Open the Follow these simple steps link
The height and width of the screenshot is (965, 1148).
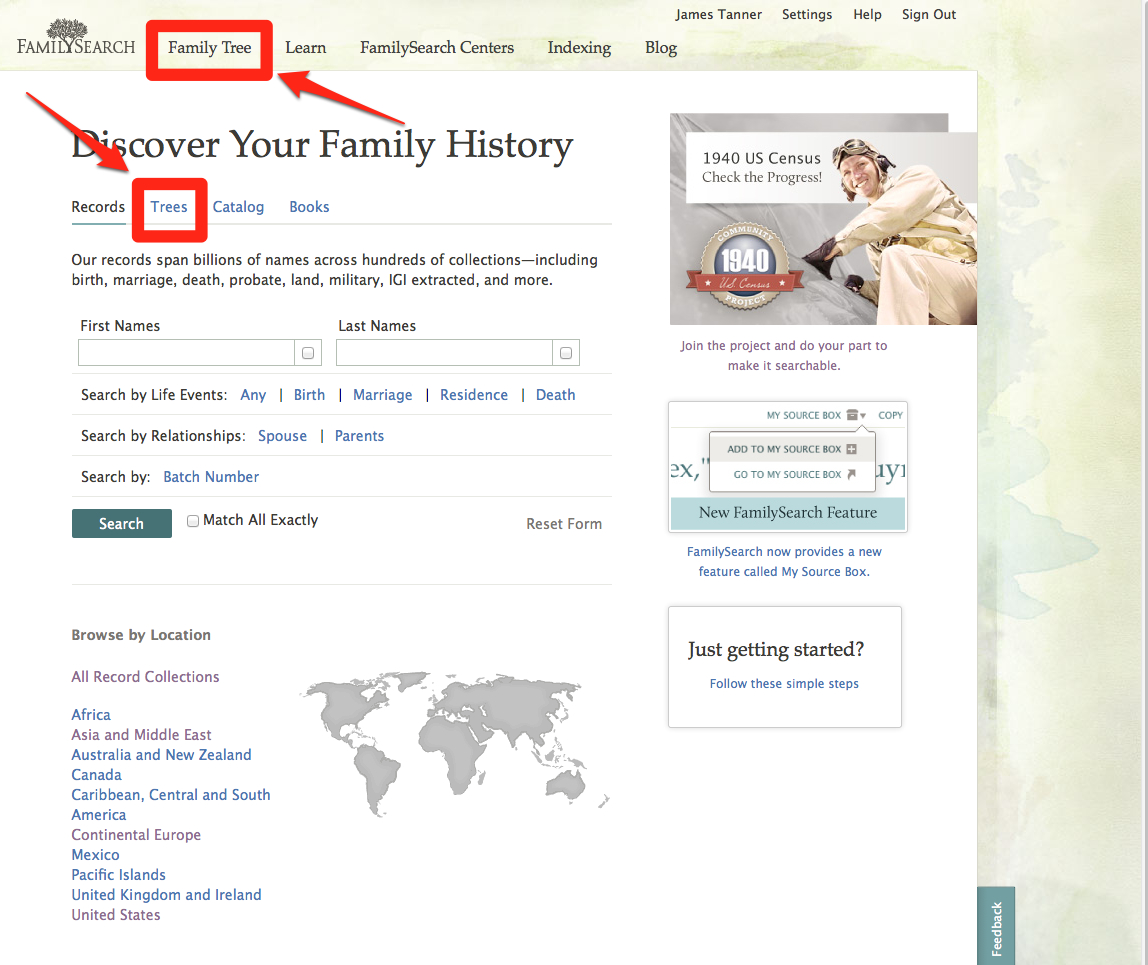(784, 683)
